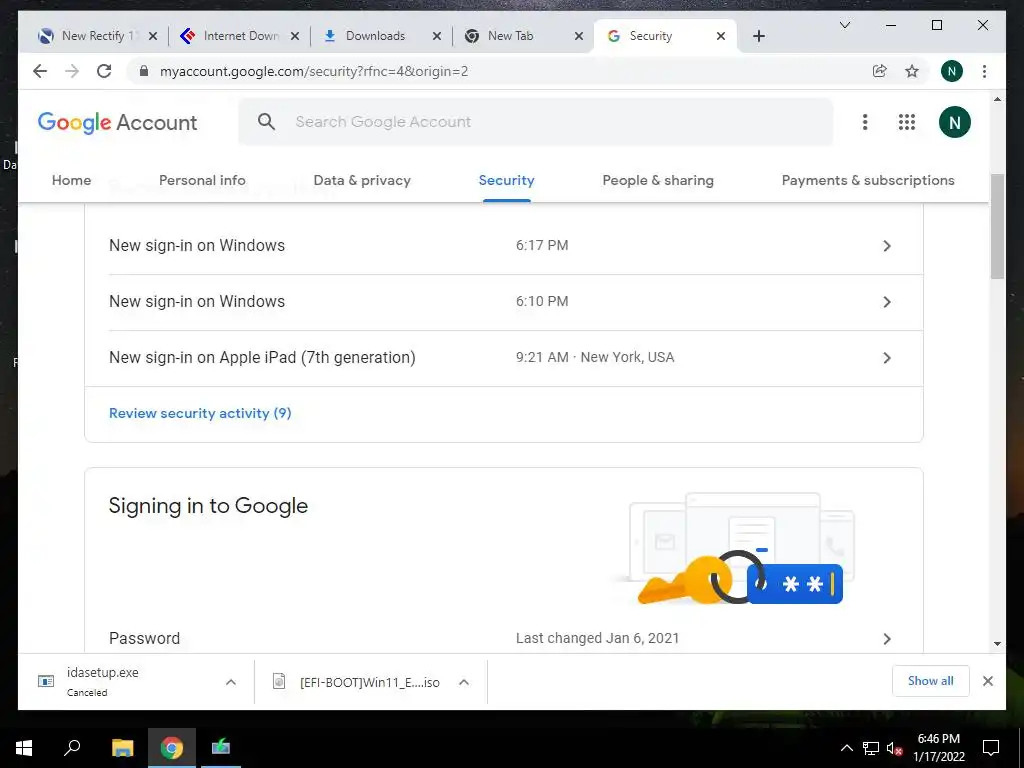This screenshot has width=1024, height=768.
Task: Click the address bar URL
Action: coord(313,71)
